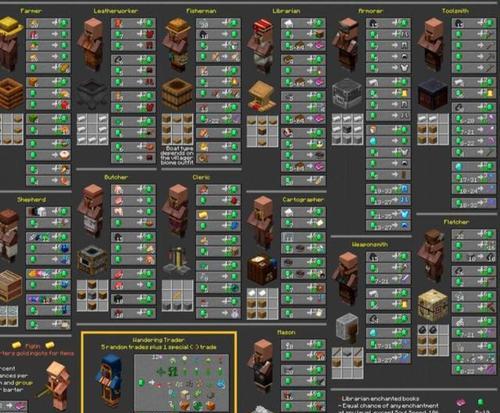
Task: Select the Piglin holding a golden sword
Action: (x=56, y=386)
